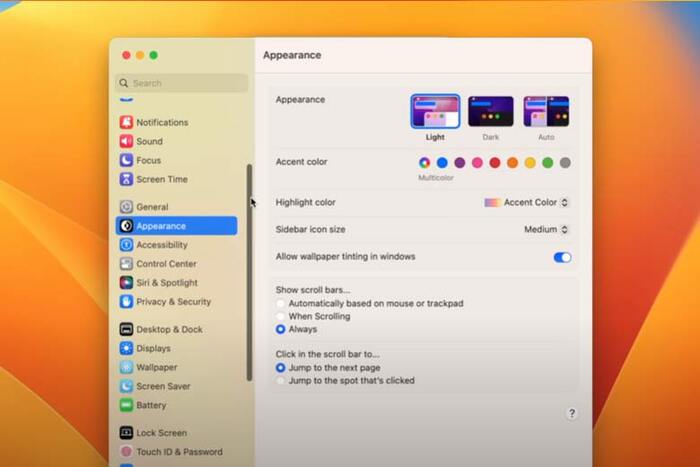
Task: Open General settings pane
Action: pyautogui.click(x=176, y=207)
